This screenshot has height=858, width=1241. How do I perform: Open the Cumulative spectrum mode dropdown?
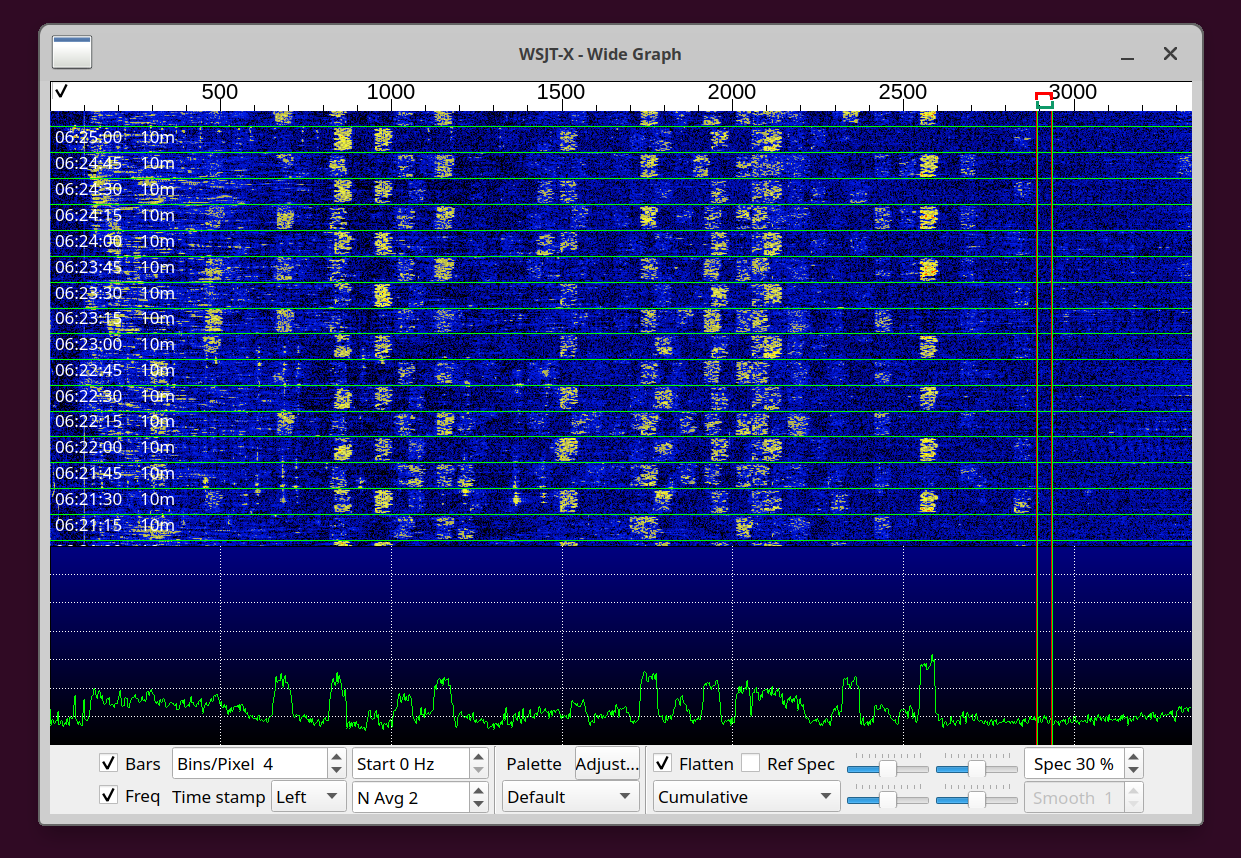745,797
